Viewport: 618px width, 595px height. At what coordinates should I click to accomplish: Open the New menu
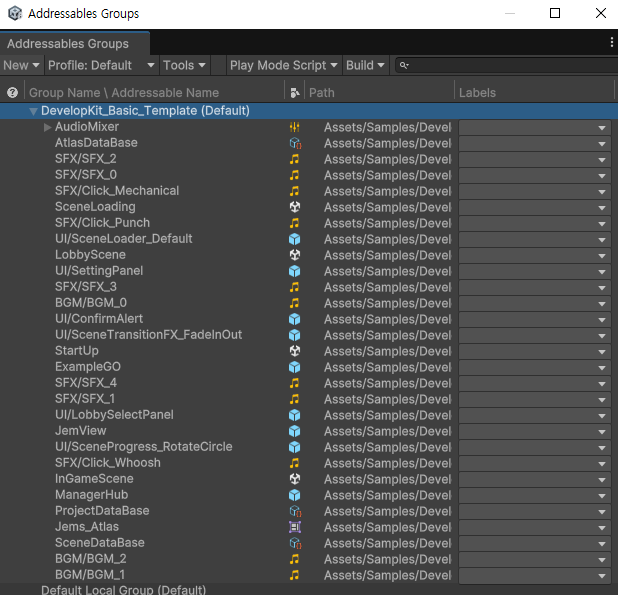point(21,65)
